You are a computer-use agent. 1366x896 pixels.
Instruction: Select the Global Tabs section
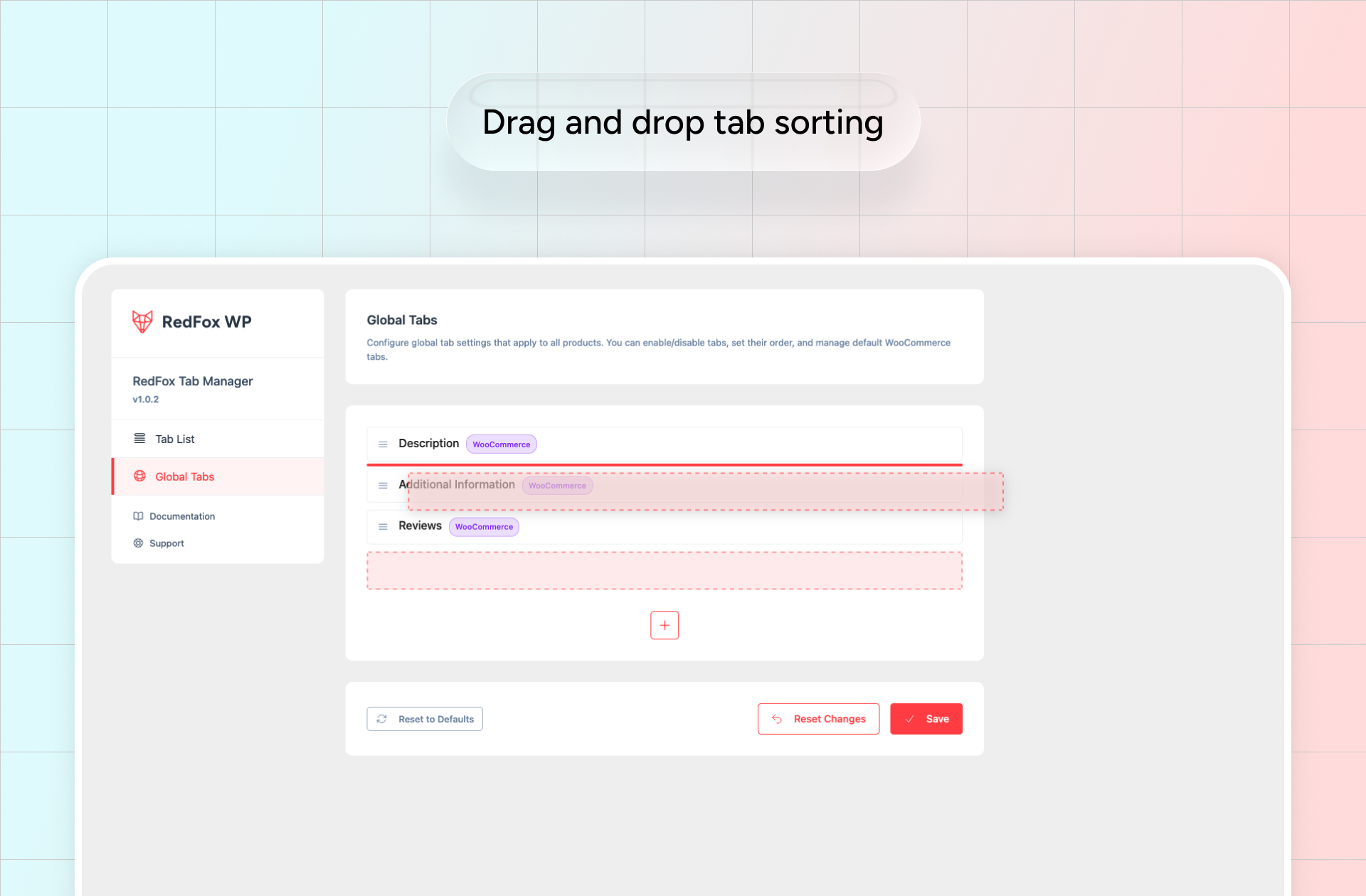click(184, 476)
